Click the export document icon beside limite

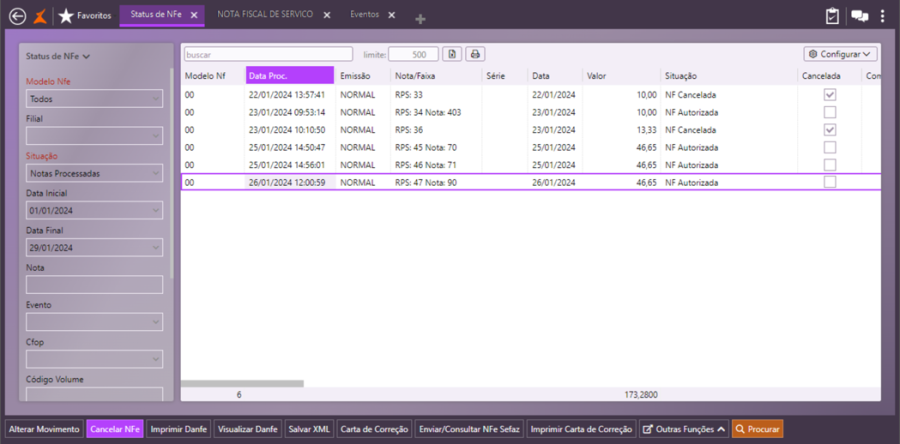point(452,54)
